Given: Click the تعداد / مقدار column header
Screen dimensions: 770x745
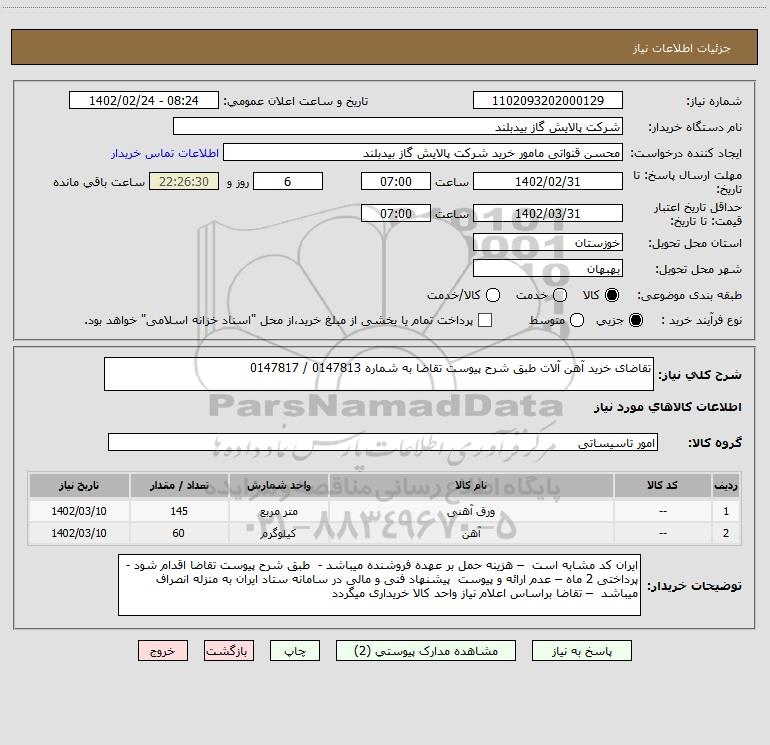Looking at the screenshot, I should 179,486.
